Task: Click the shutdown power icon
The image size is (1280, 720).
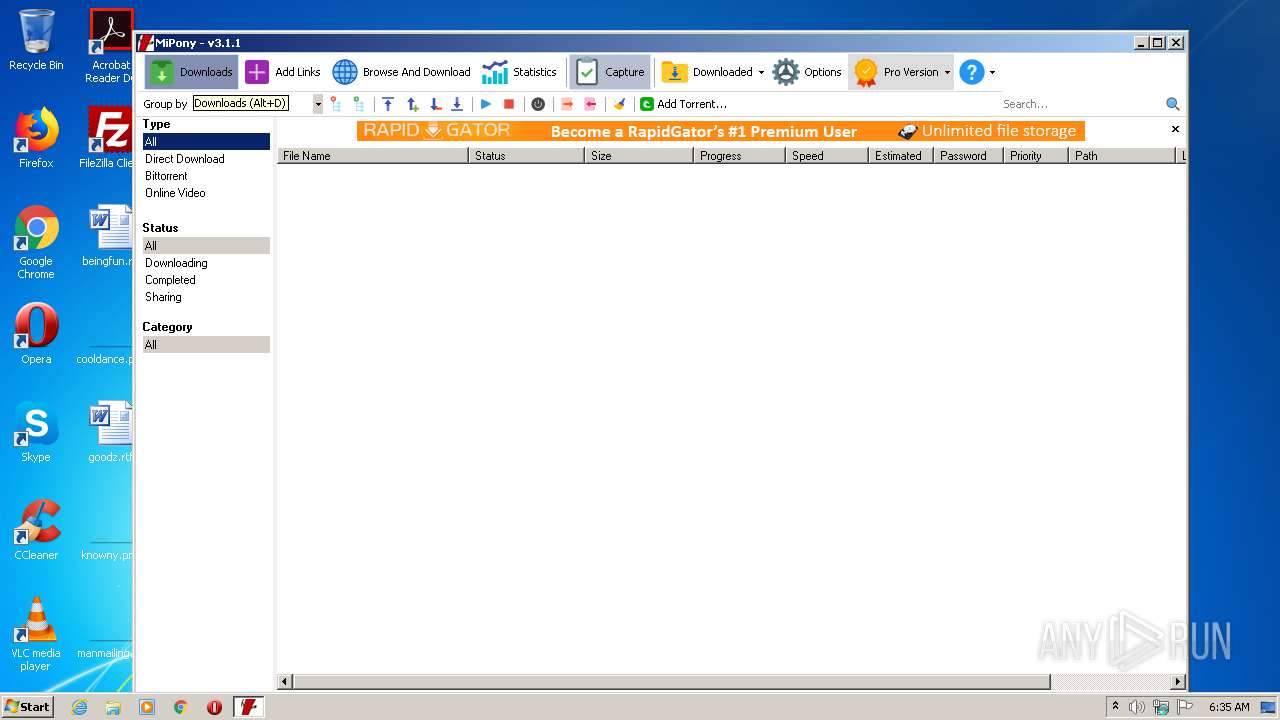Action: (538, 104)
